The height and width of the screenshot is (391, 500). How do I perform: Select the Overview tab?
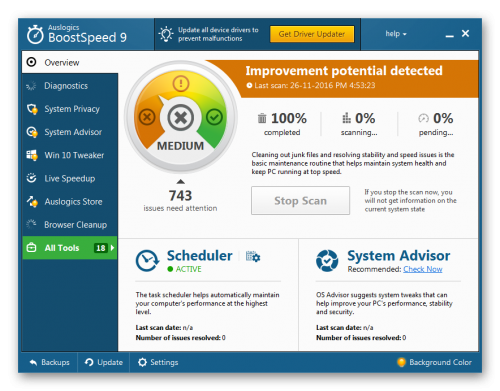(x=70, y=62)
